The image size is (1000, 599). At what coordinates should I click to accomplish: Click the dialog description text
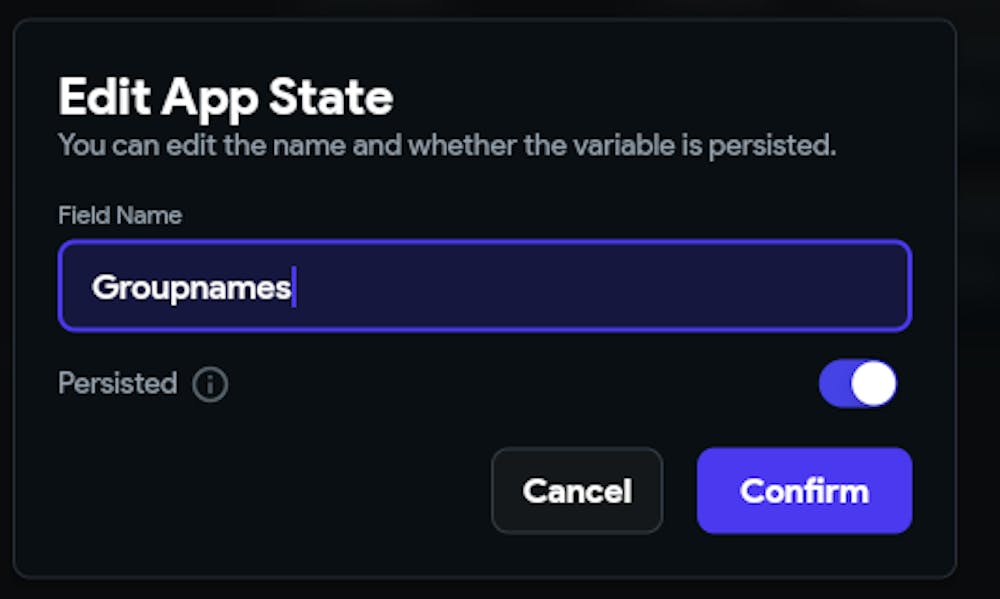point(446,145)
